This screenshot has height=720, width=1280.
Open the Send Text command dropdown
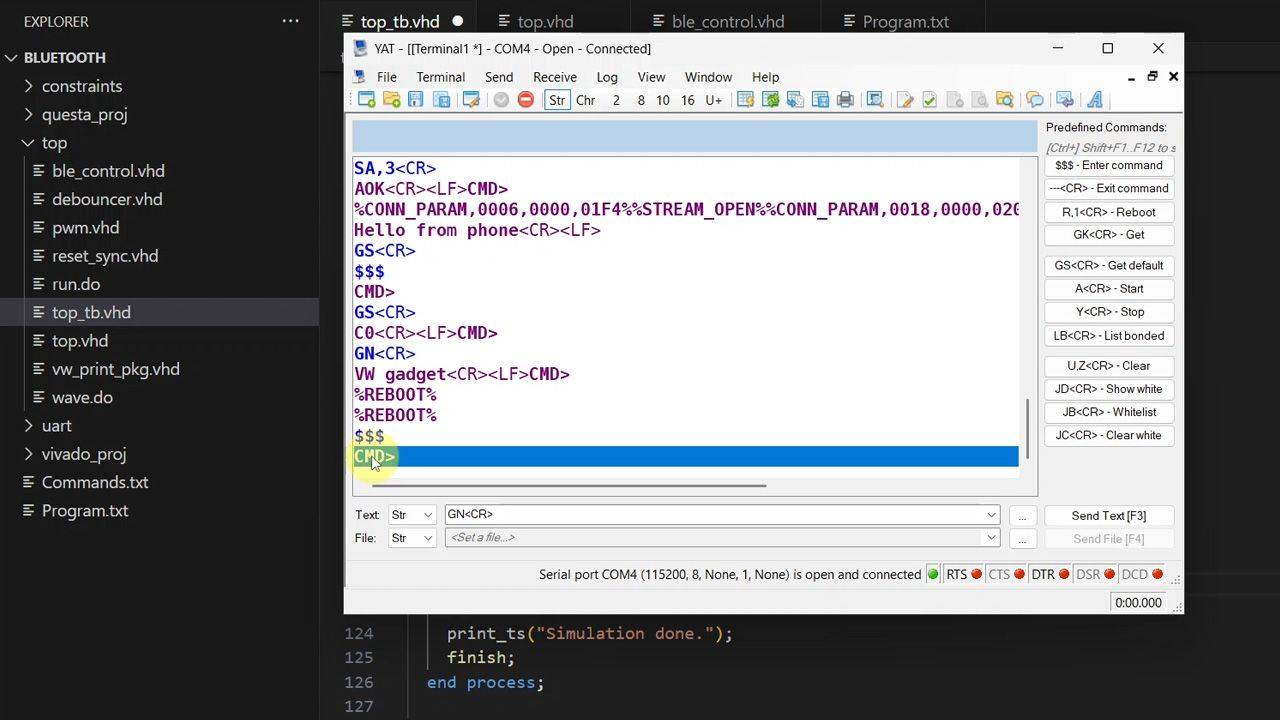(991, 515)
